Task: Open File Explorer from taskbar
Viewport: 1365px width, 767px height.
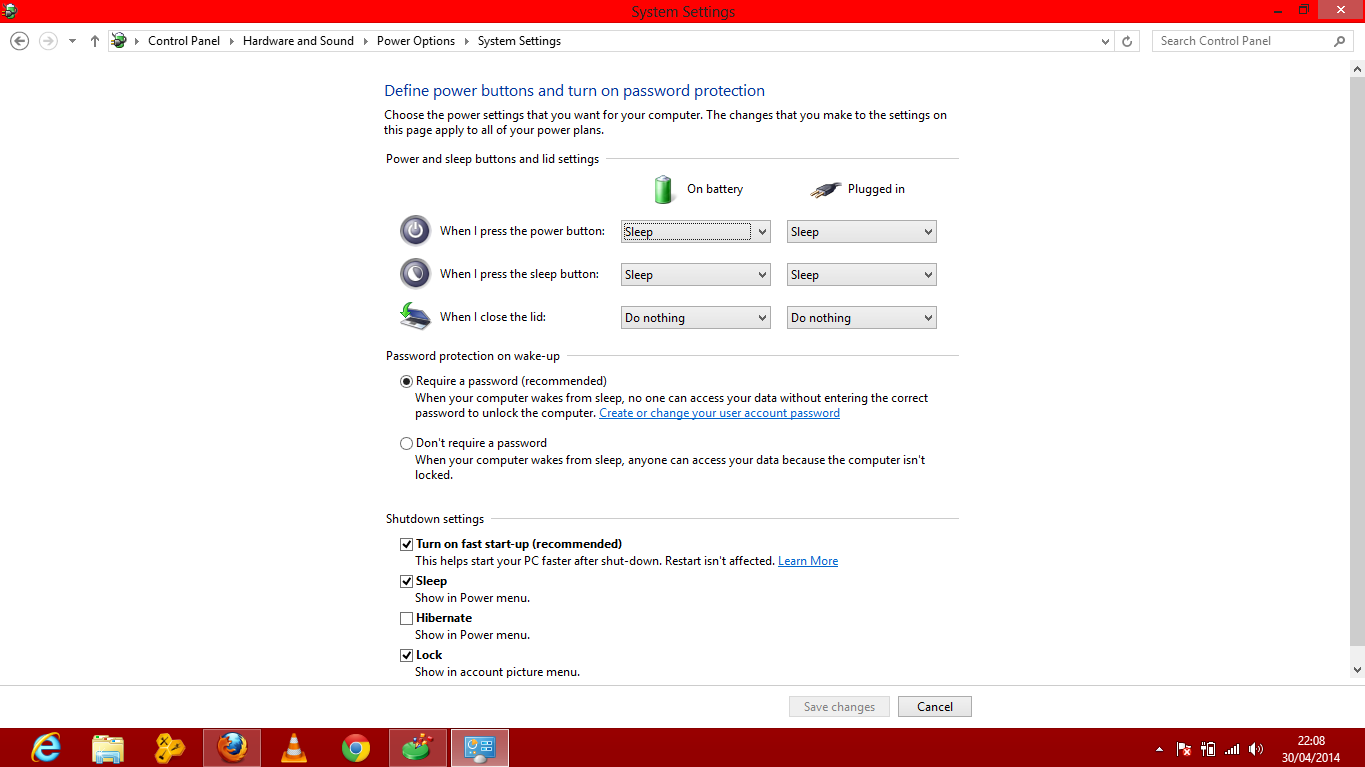Action: pos(108,748)
